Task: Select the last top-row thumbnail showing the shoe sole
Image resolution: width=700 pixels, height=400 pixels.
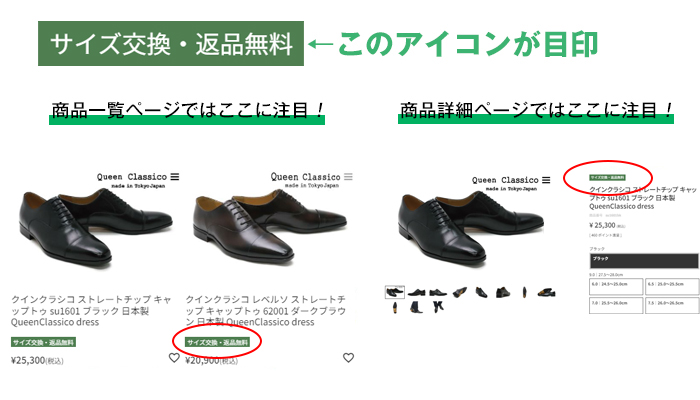Action: click(546, 292)
